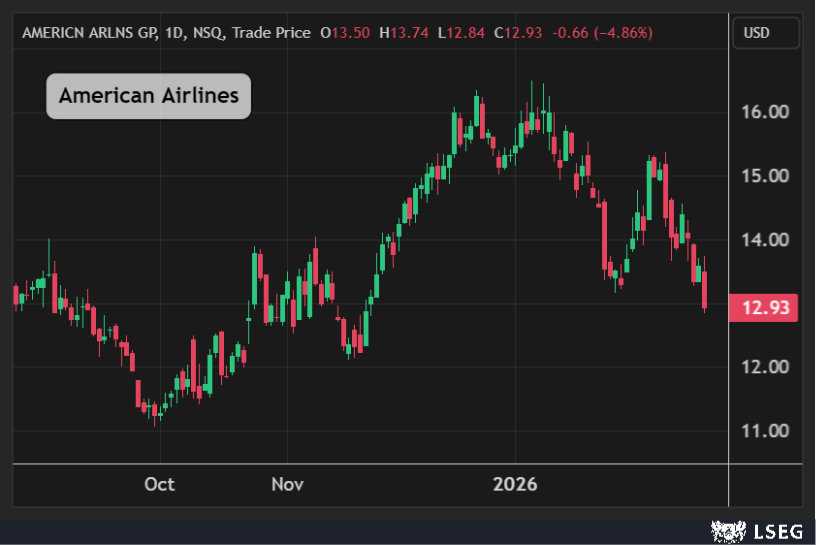Click the 14.00 price axis label
This screenshot has height=545, width=816.
[765, 240]
